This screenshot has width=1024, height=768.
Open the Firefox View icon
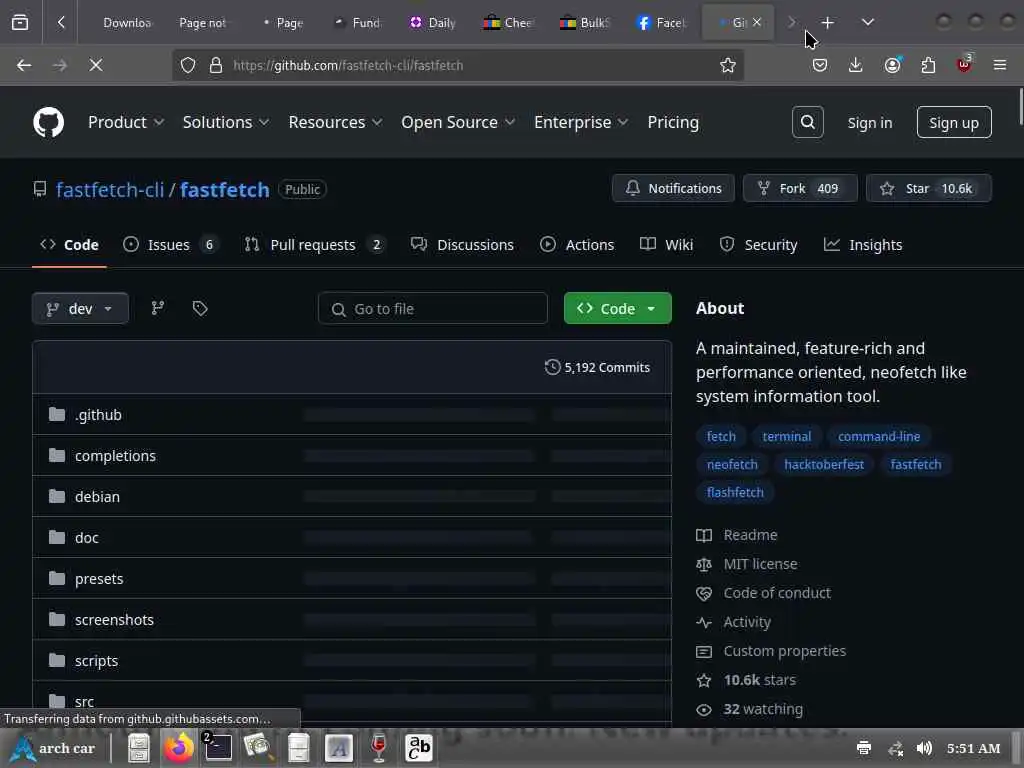click(x=20, y=23)
